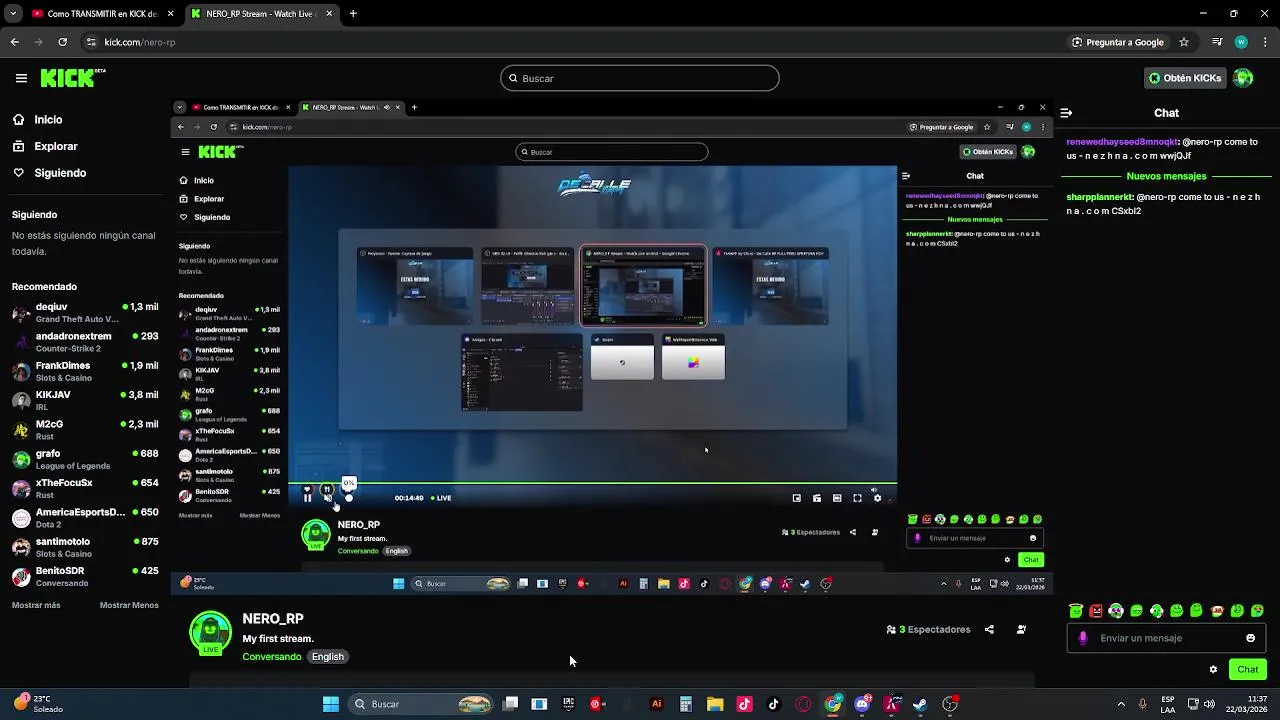Focus the Buscar search bar on Kick

pyautogui.click(x=640, y=78)
